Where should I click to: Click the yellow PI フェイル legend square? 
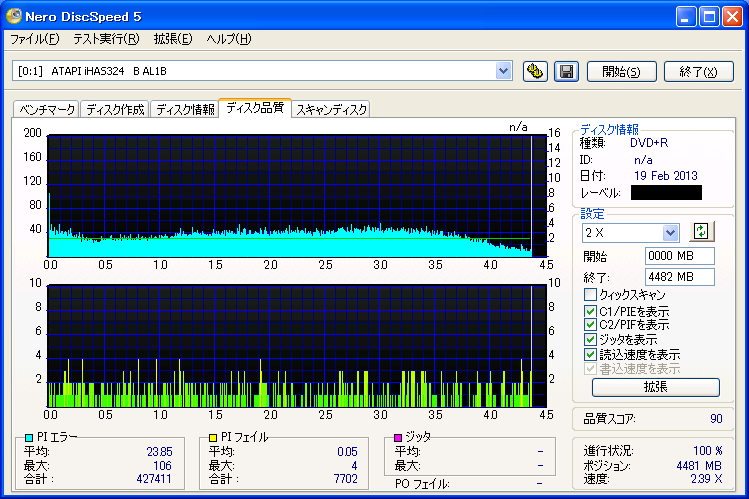(x=213, y=437)
